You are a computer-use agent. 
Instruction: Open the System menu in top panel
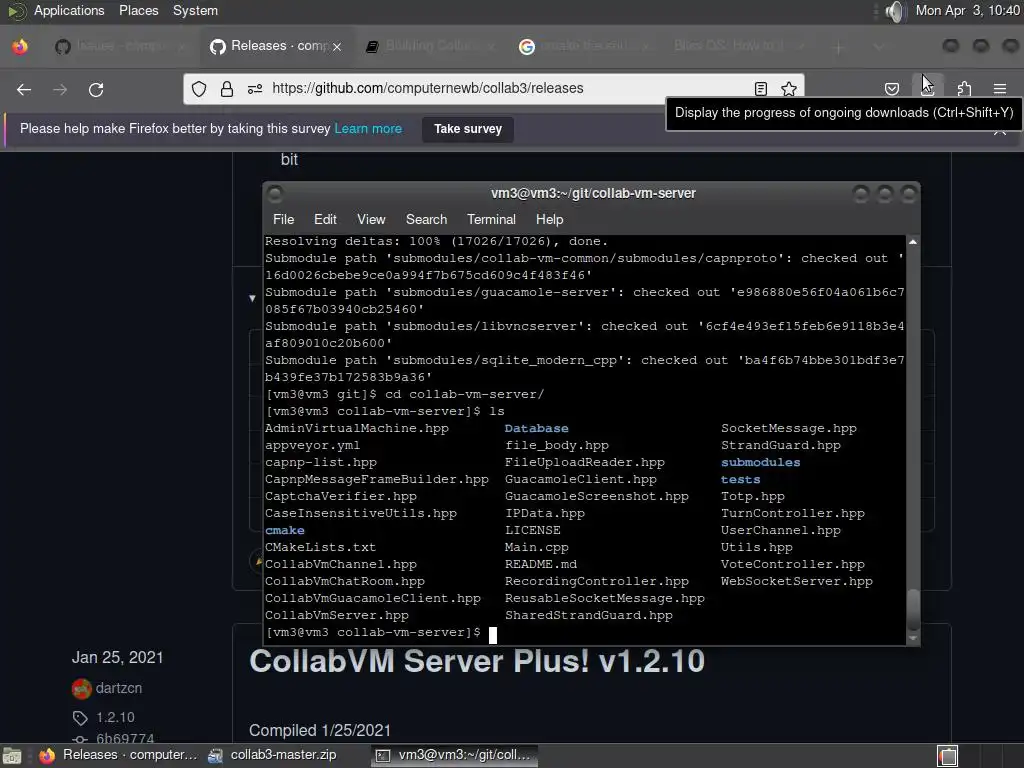195,10
